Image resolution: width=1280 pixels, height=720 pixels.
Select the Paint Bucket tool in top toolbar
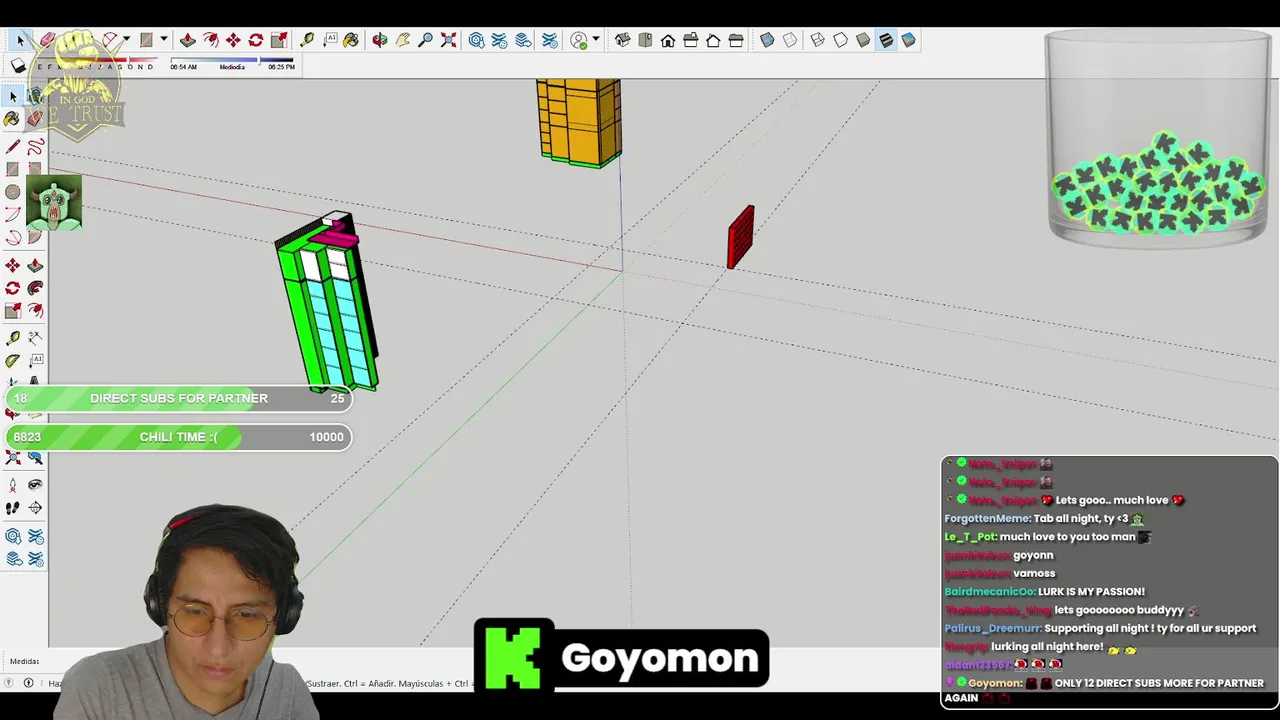click(351, 40)
